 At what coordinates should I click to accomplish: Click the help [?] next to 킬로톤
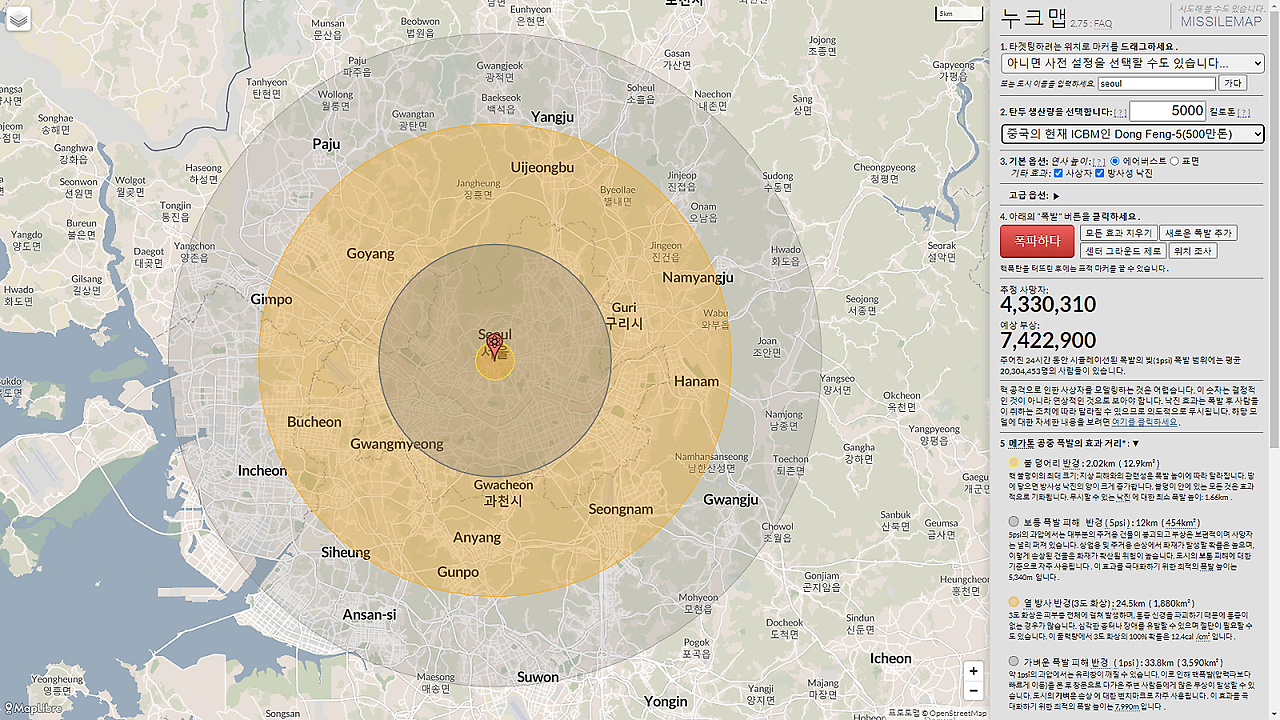click(1245, 112)
